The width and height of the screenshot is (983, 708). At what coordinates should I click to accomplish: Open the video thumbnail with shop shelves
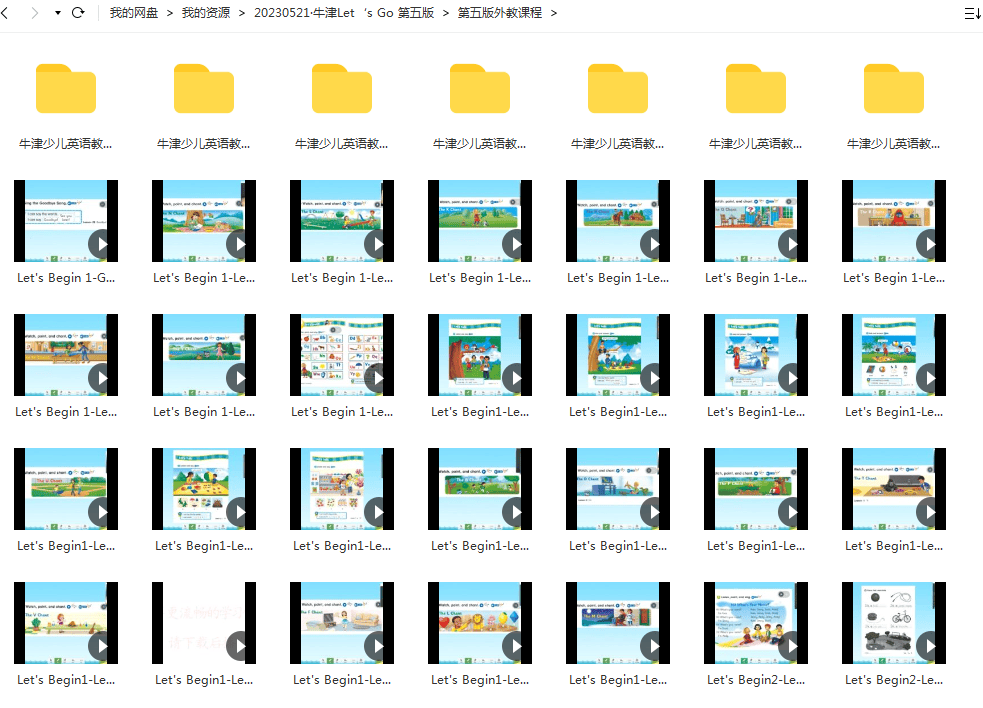342,489
